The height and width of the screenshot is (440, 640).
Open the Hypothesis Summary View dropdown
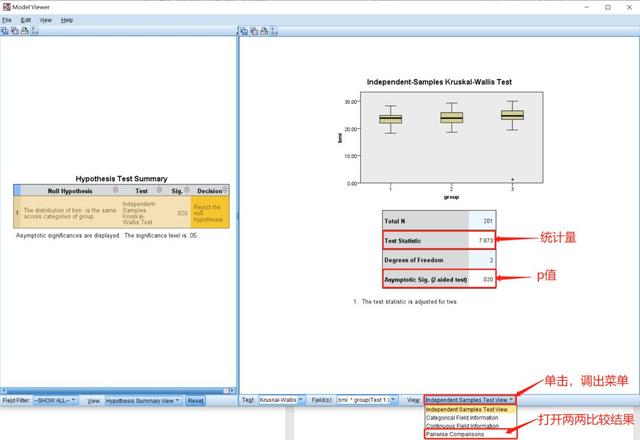click(x=143, y=401)
